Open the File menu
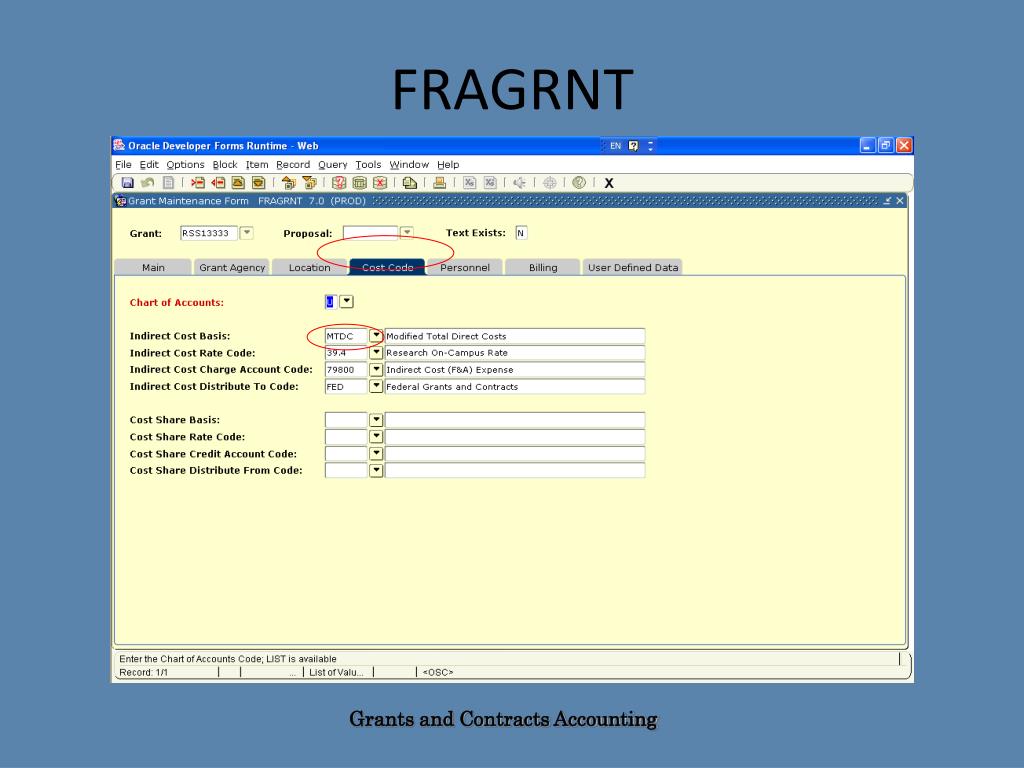 coord(123,165)
